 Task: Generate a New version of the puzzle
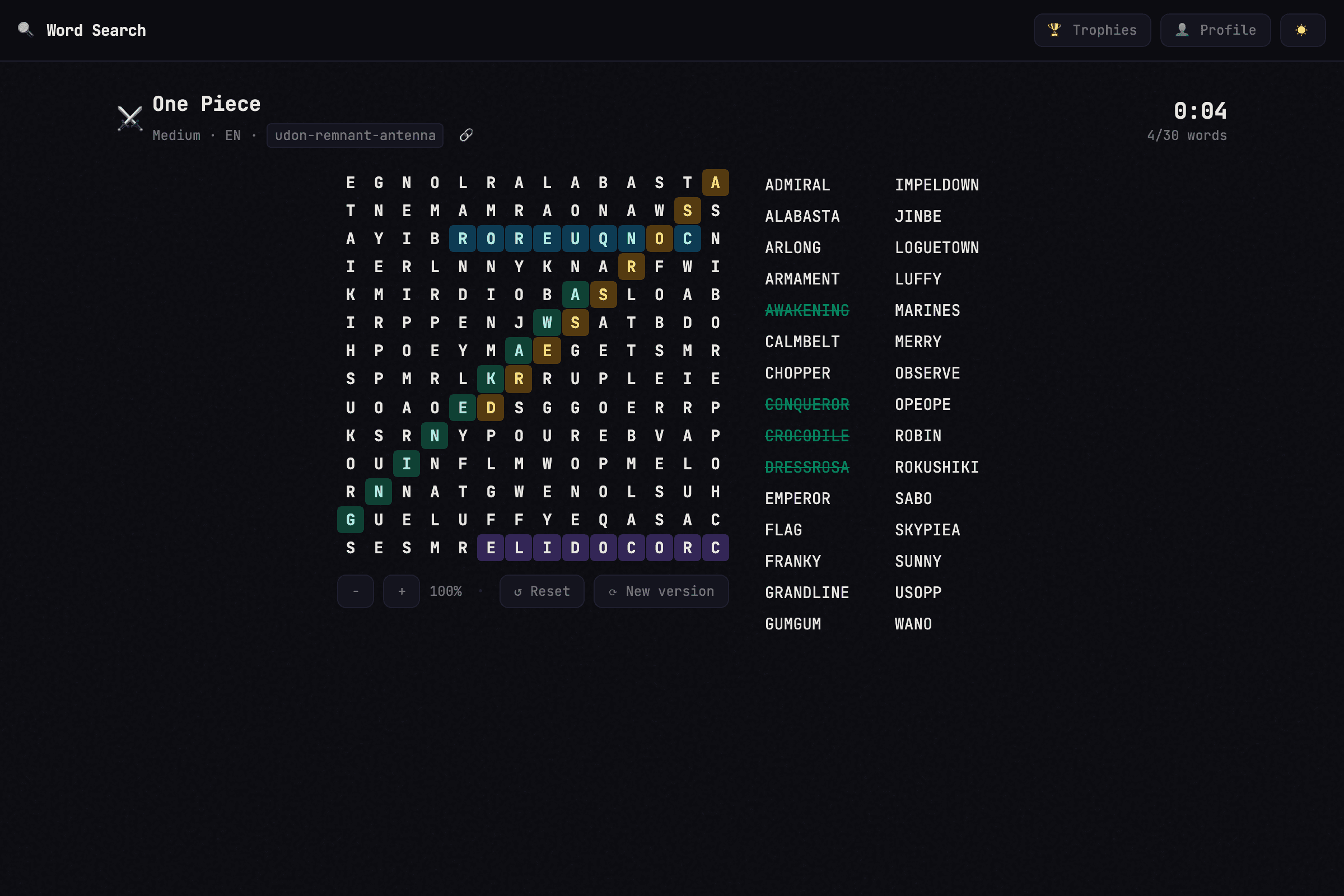[661, 591]
